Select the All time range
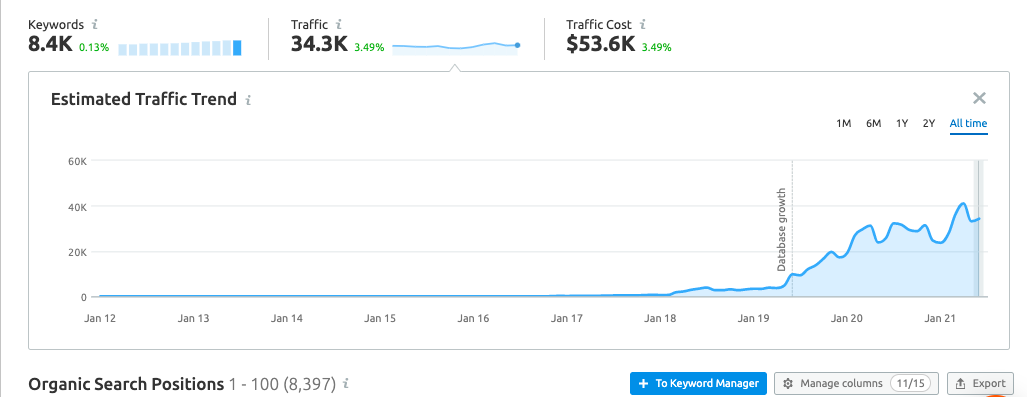The height and width of the screenshot is (397, 1027). 968,123
